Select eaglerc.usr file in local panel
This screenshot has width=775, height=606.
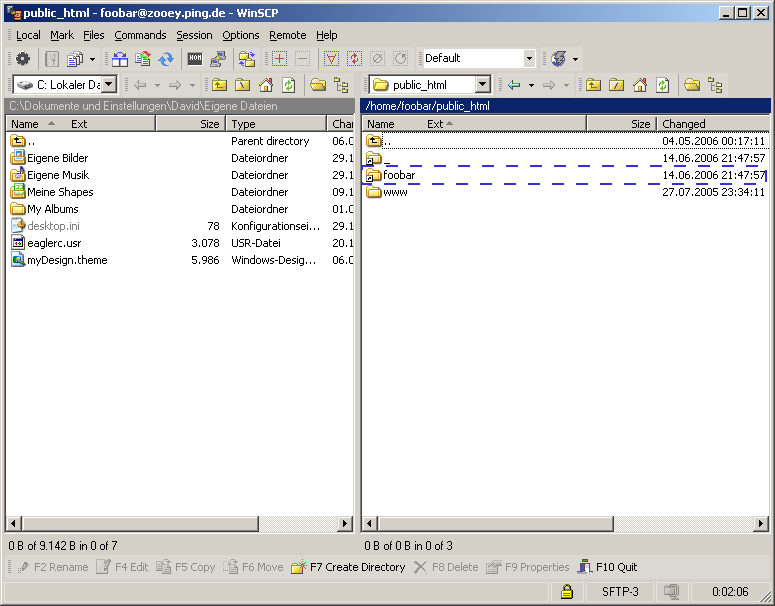pos(54,243)
